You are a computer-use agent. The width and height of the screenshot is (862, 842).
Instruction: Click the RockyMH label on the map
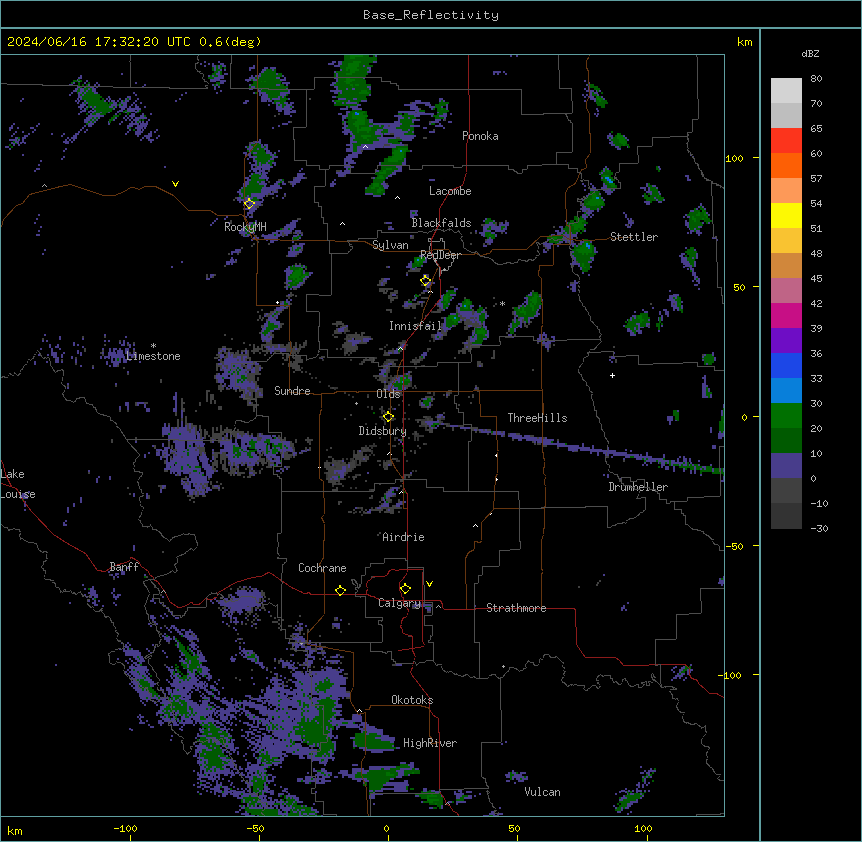pos(245,226)
